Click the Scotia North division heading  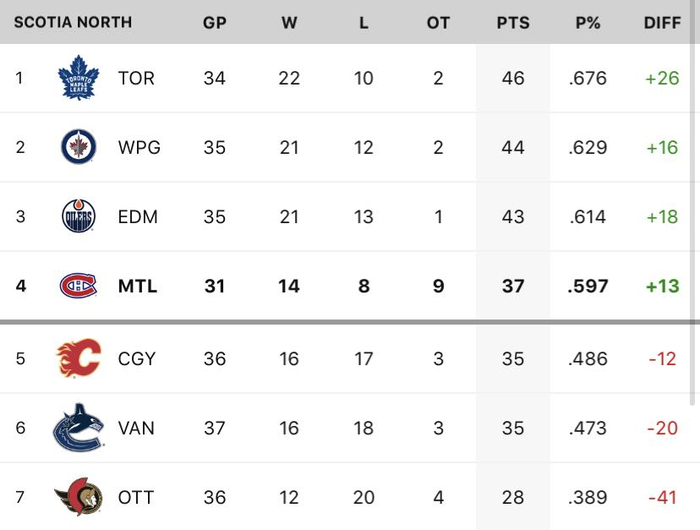(x=72, y=22)
